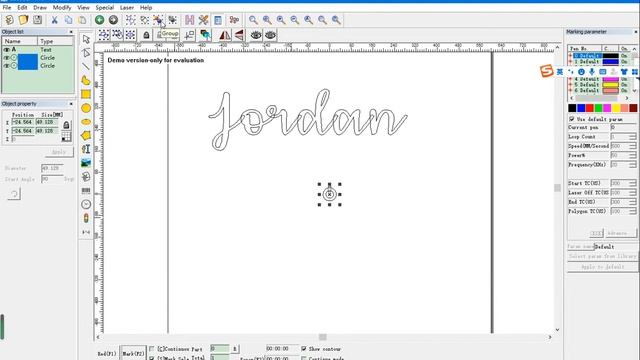Adjust Frequency(KHz) stepper
This screenshot has width=640, height=360.
632,164
